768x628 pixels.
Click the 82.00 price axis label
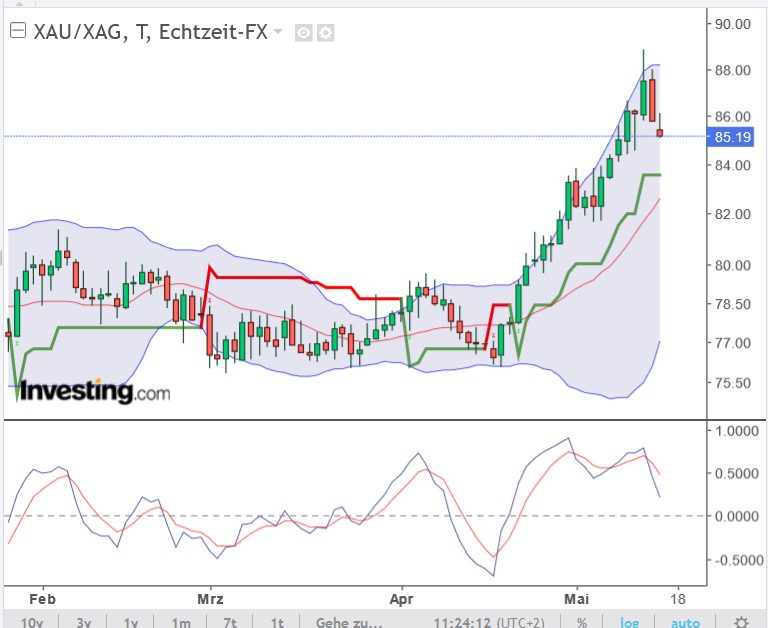coord(733,214)
